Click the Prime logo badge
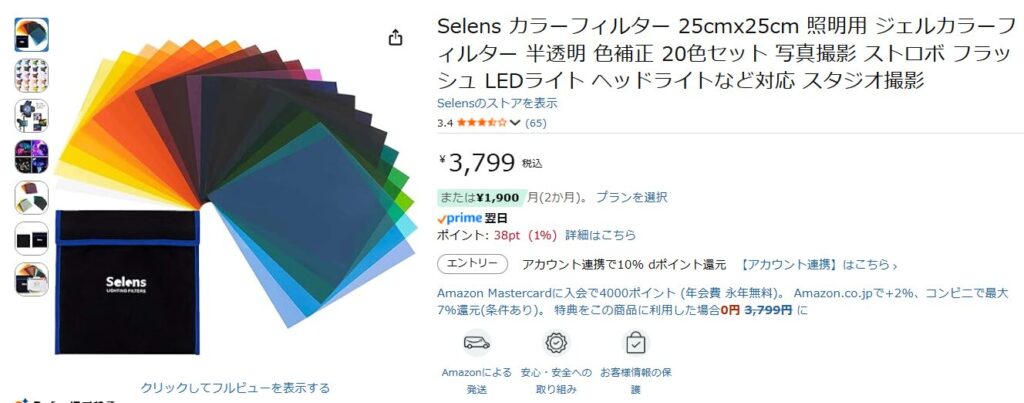1024x403 pixels. [x=460, y=218]
